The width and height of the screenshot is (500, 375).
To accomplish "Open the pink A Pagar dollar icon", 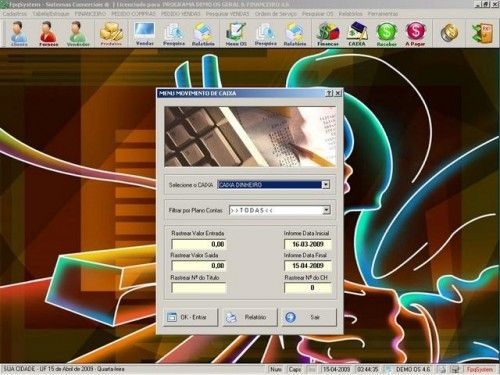I will (x=415, y=33).
